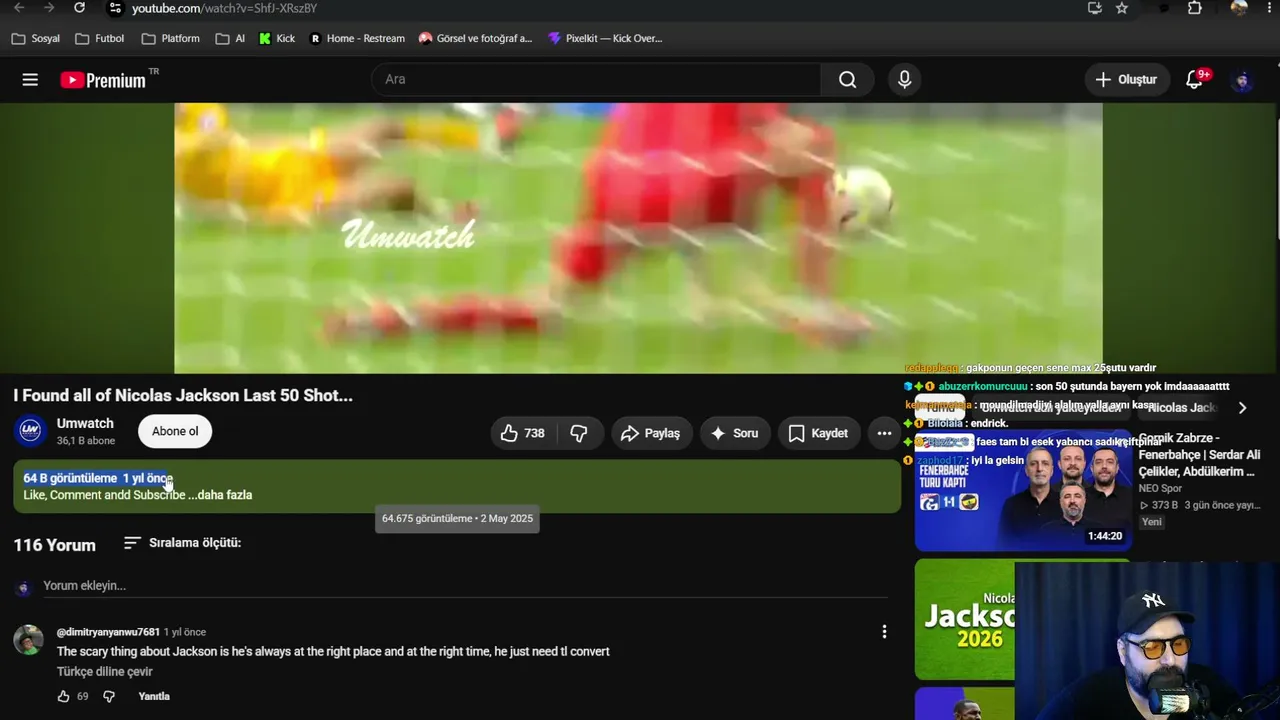Open @dimitryanyanwu7681 username link
Image resolution: width=1280 pixels, height=720 pixels.
(x=108, y=632)
